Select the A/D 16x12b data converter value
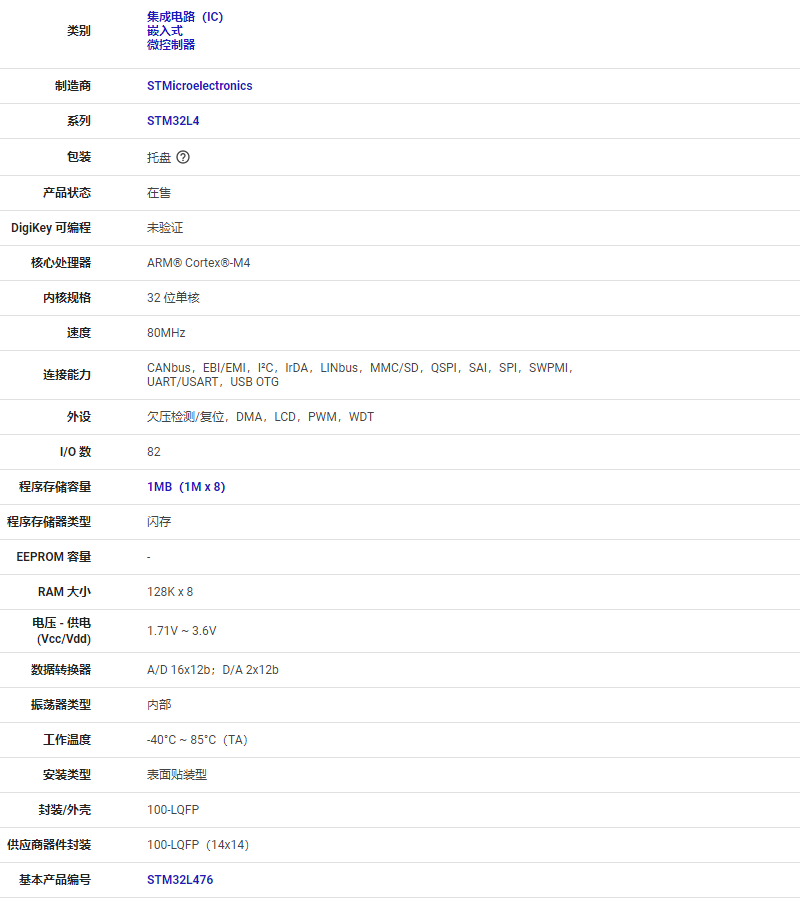 coord(212,670)
